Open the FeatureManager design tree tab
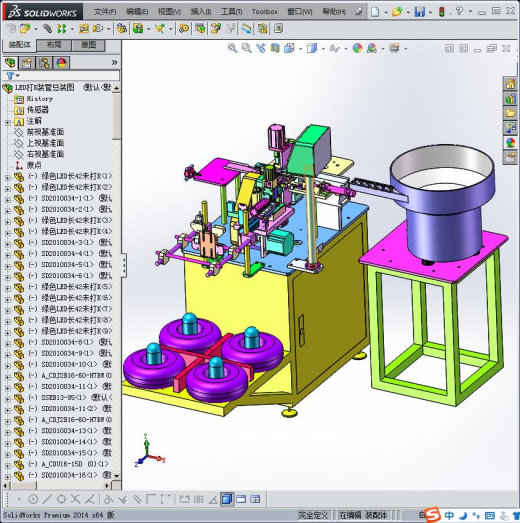Image resolution: width=520 pixels, height=523 pixels. point(10,62)
